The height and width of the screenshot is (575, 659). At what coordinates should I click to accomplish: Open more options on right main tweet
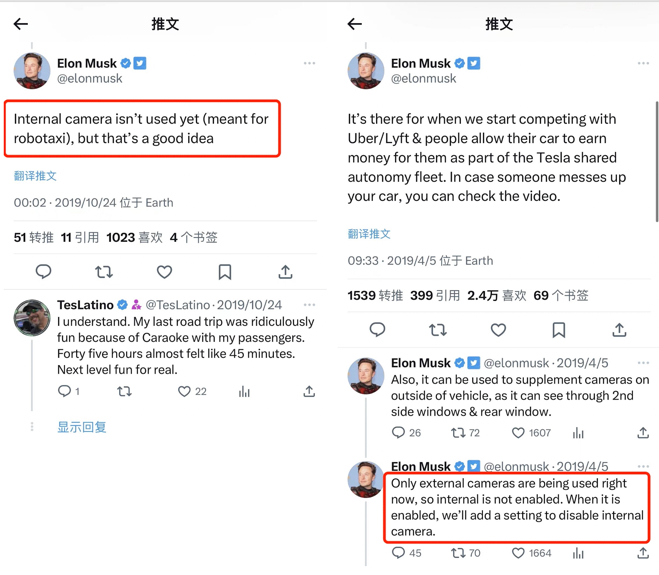pyautogui.click(x=643, y=63)
